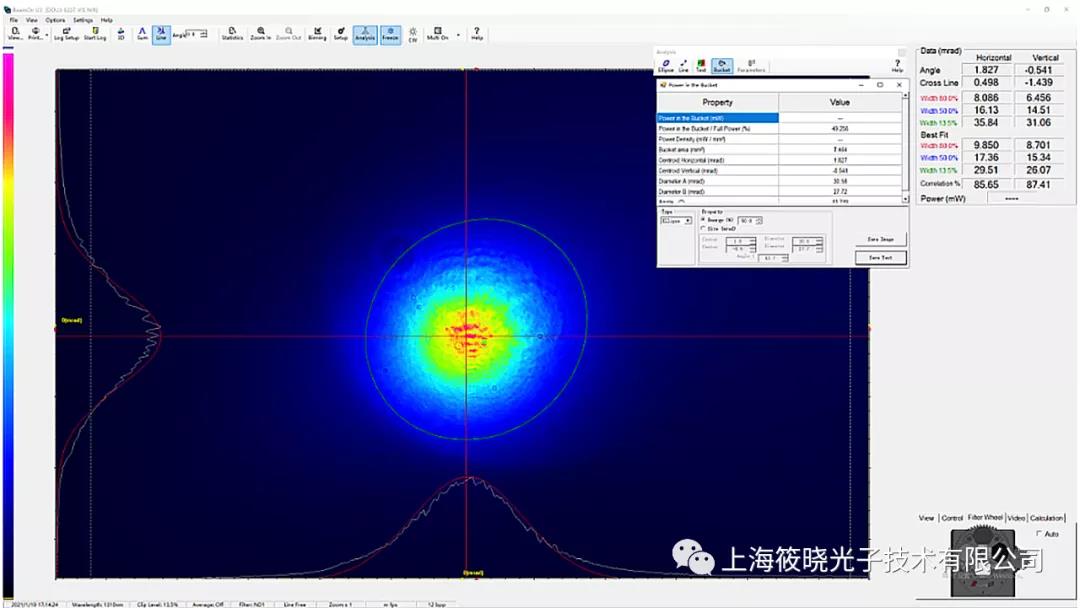Expand the Multi On dropdown arrow
This screenshot has height=608, width=1080.
(458, 34)
